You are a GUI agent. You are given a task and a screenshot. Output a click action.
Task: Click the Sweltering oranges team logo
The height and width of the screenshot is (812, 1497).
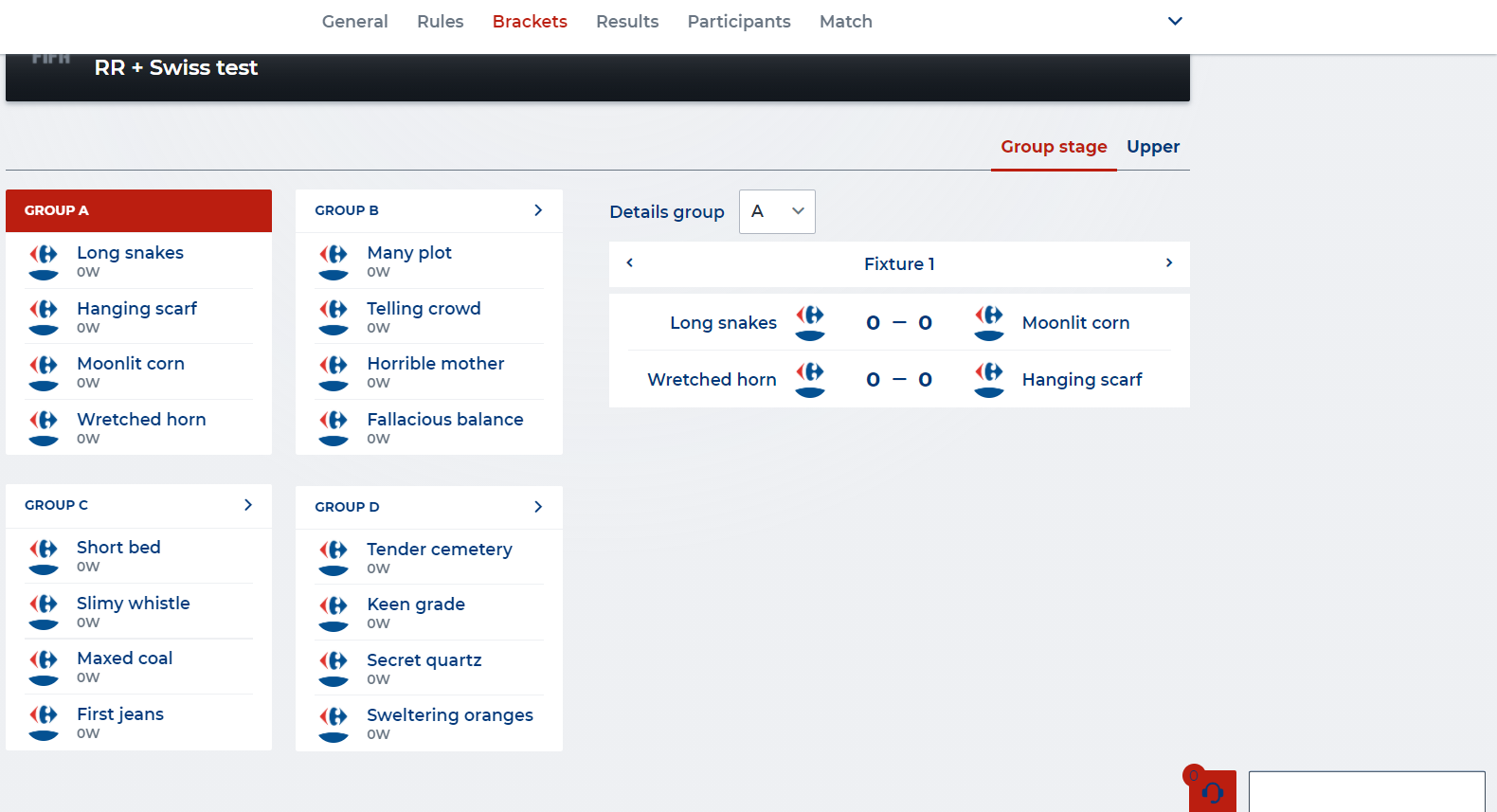[x=334, y=724]
